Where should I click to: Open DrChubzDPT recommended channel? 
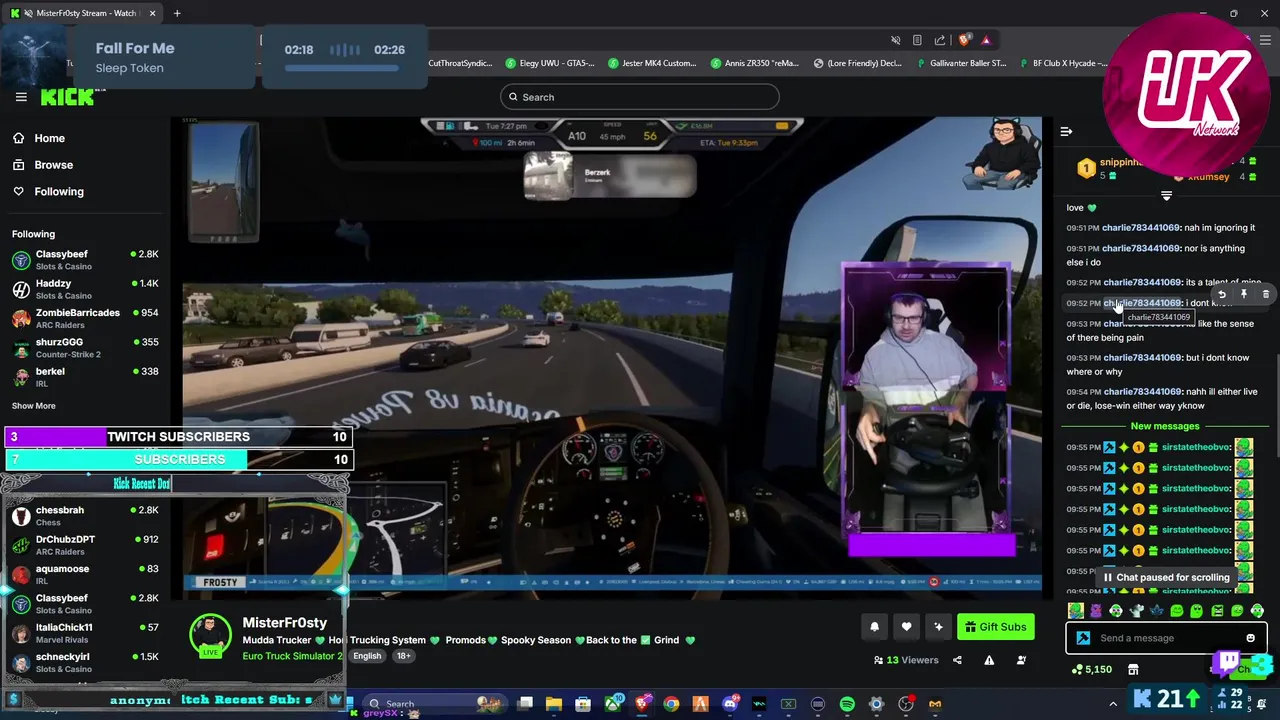85,545
